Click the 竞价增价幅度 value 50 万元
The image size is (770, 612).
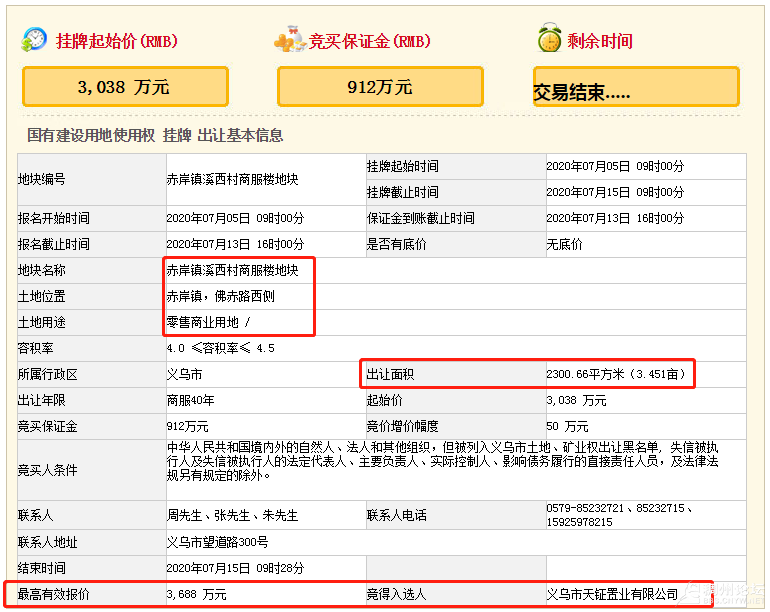(x=575, y=426)
